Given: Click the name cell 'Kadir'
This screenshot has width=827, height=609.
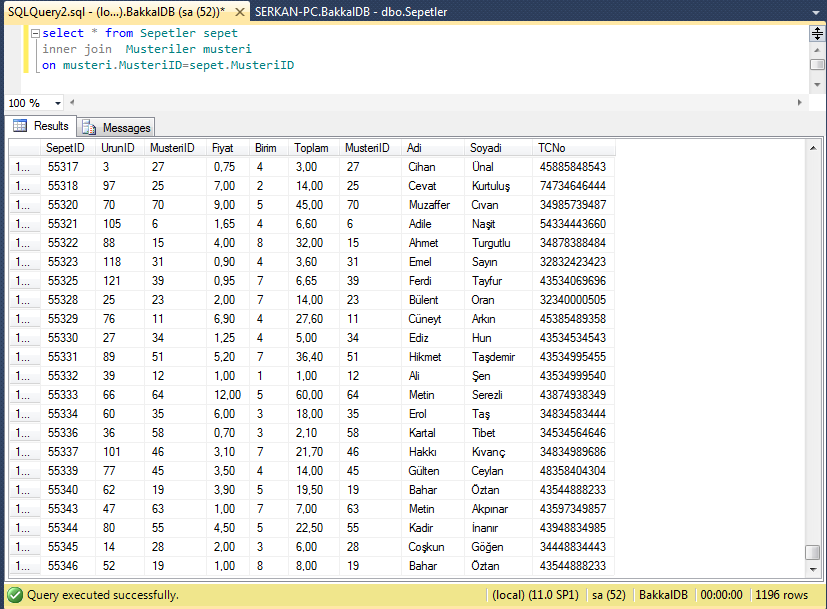Looking at the screenshot, I should [433, 528].
